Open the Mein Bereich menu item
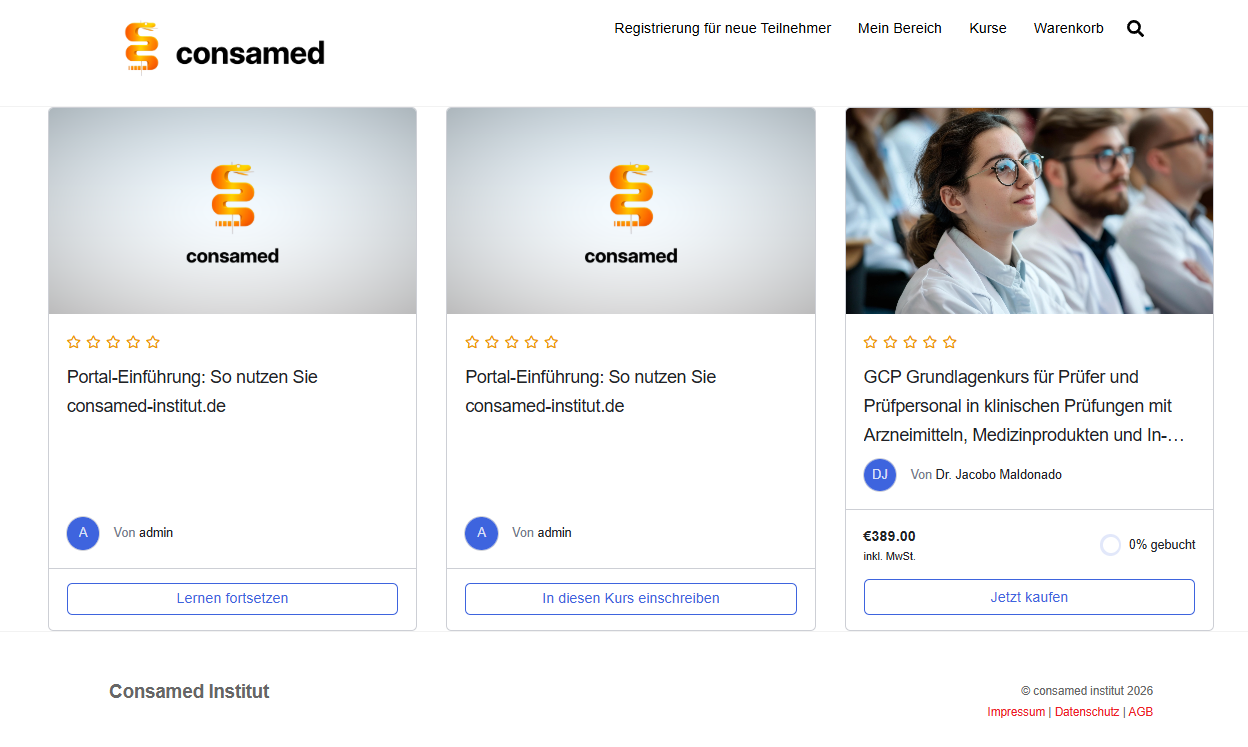The image size is (1248, 747). click(900, 29)
